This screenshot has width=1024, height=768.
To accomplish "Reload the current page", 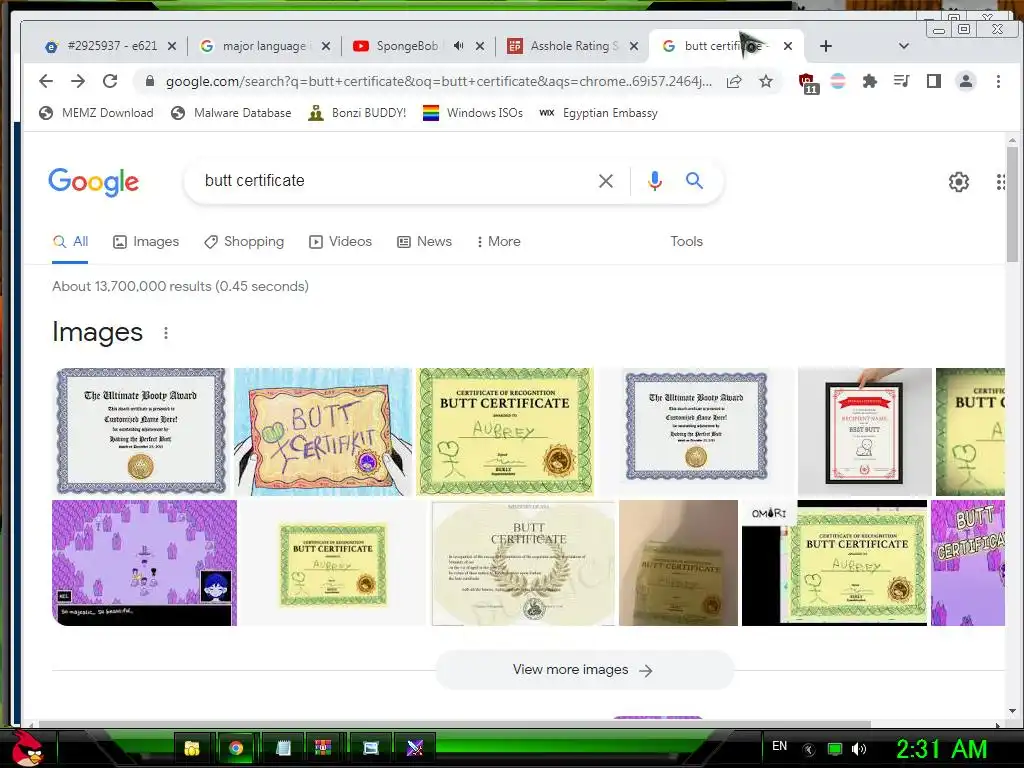I will (110, 81).
